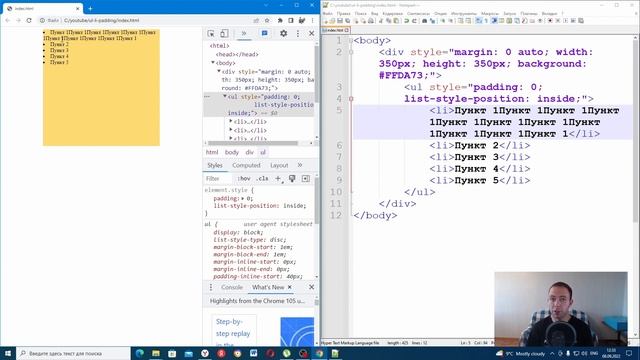The width and height of the screenshot is (640, 360).
Task: Click the Redo icon in Notepad++ toolbar
Action: click(x=414, y=21)
